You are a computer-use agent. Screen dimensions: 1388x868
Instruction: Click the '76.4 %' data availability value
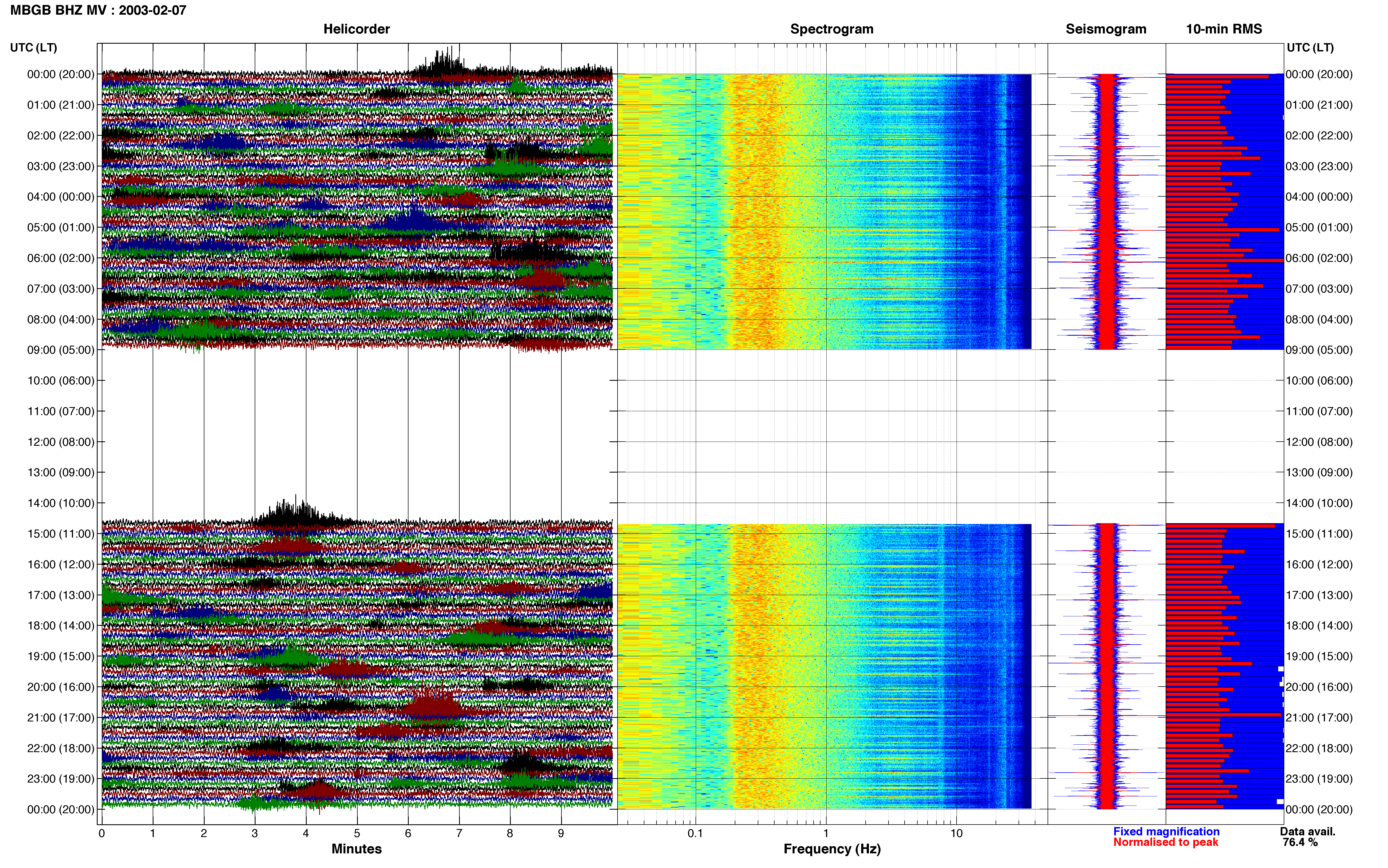1300,842
